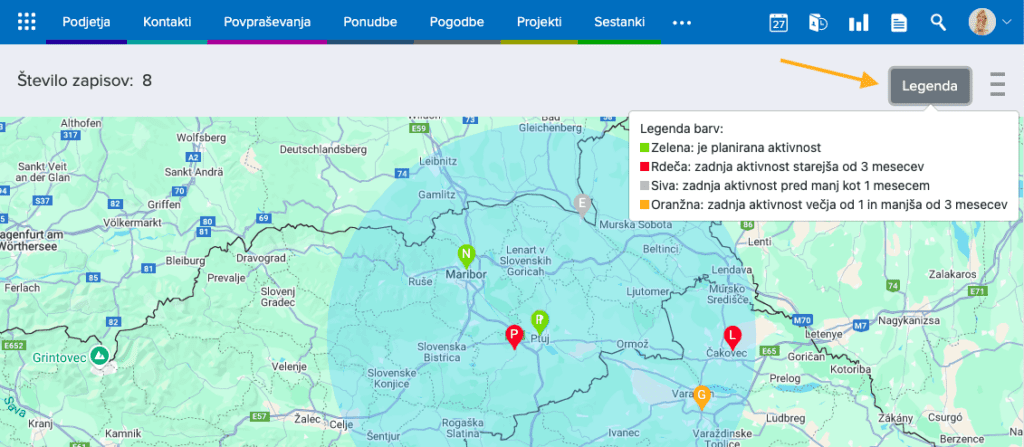Select the green N marker near Maribor
The width and height of the screenshot is (1024, 447).
[x=465, y=255]
